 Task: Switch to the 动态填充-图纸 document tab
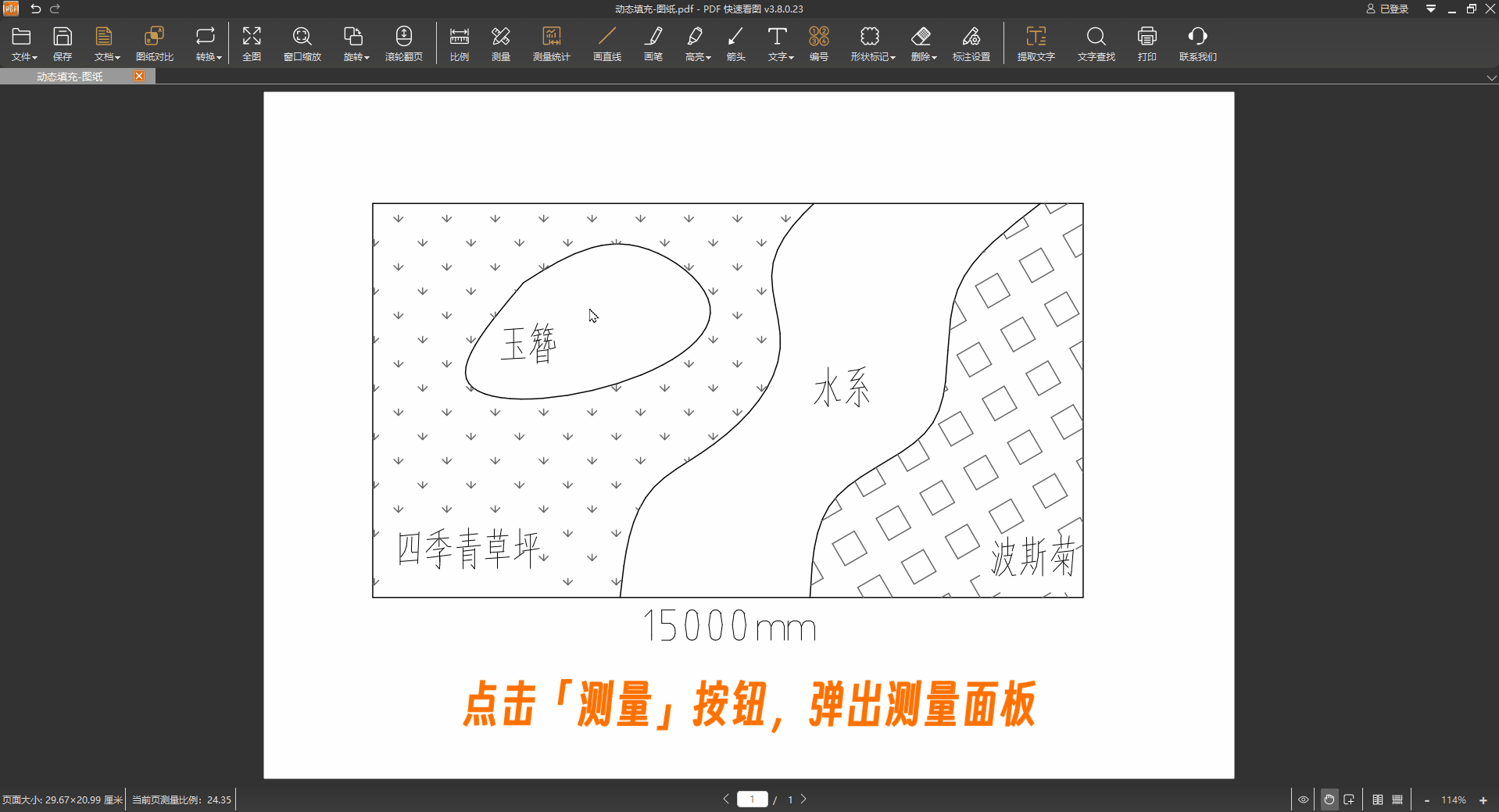coord(70,77)
